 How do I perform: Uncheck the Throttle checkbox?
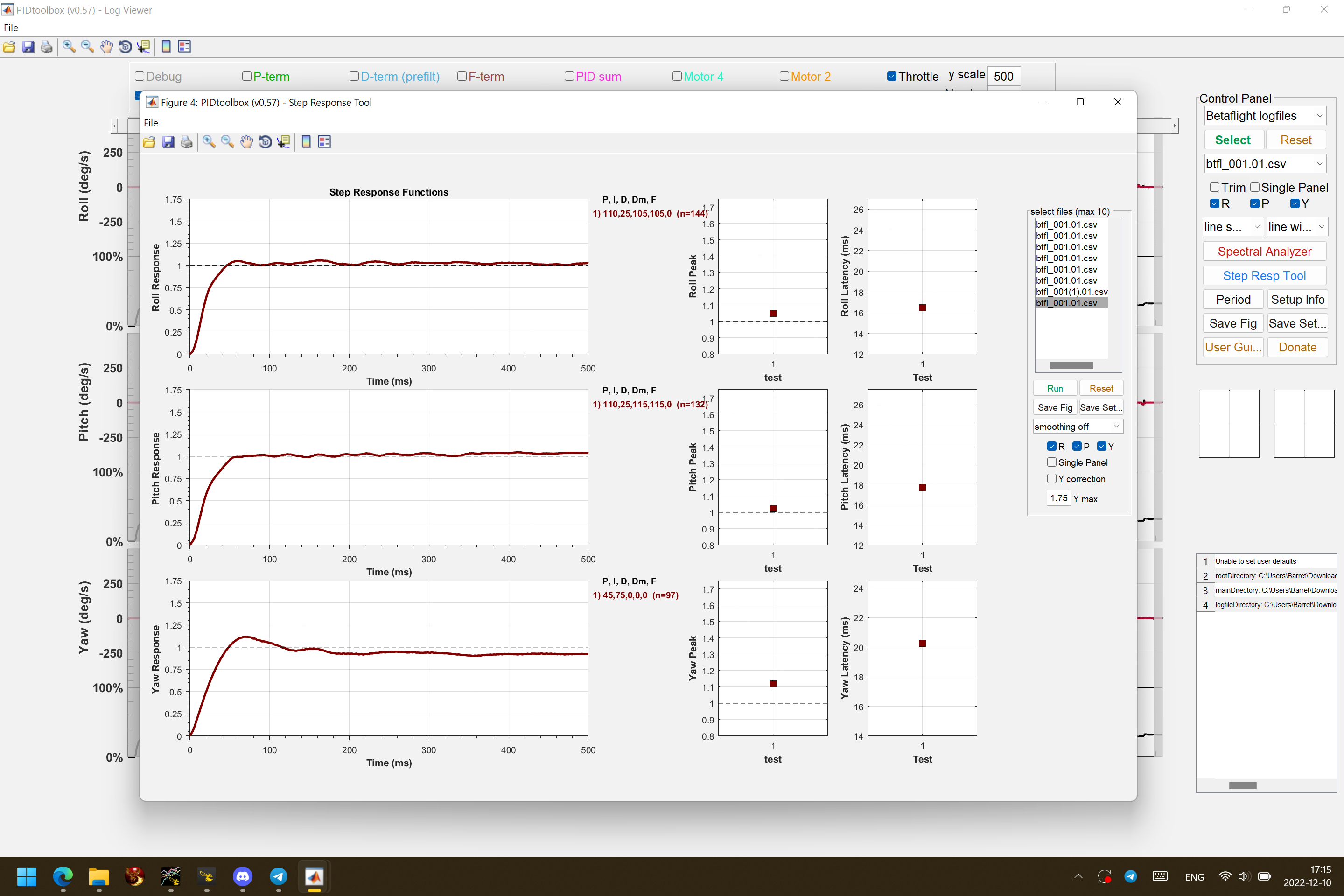[x=891, y=76]
